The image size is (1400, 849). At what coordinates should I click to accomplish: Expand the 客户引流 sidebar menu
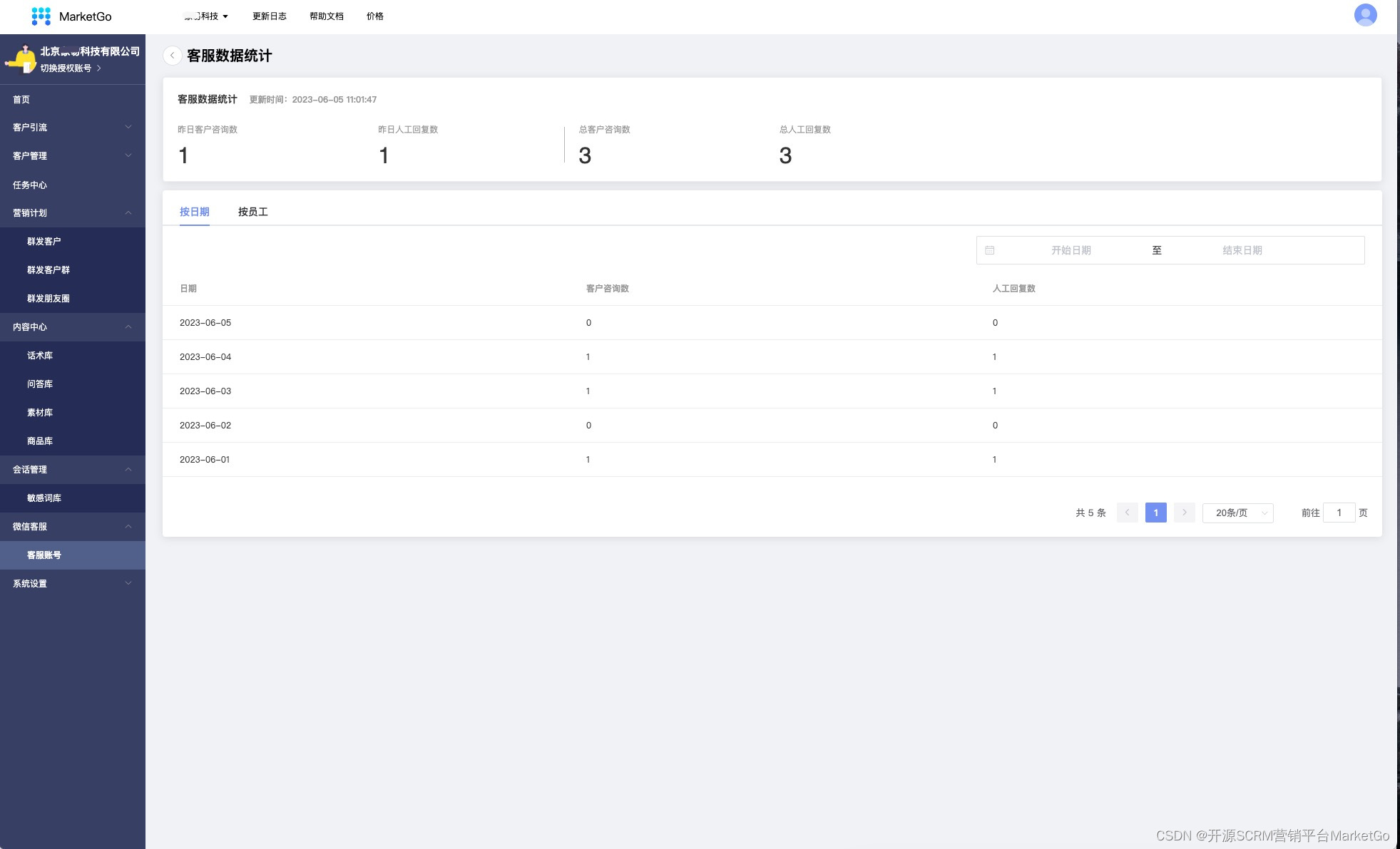click(x=72, y=128)
